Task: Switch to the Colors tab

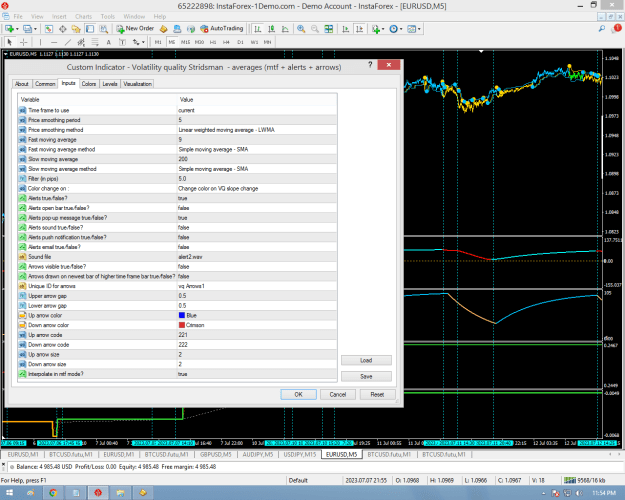Action: pos(89,84)
